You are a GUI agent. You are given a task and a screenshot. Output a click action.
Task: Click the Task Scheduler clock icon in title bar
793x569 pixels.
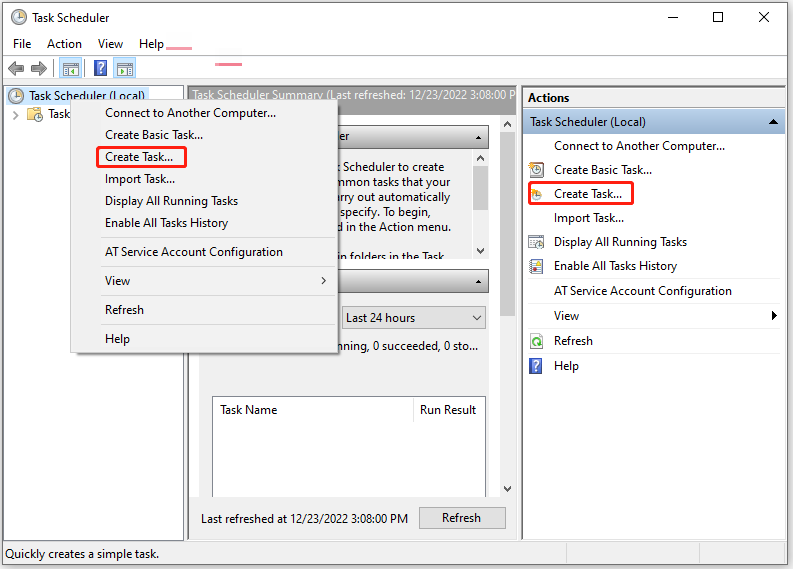tap(19, 18)
